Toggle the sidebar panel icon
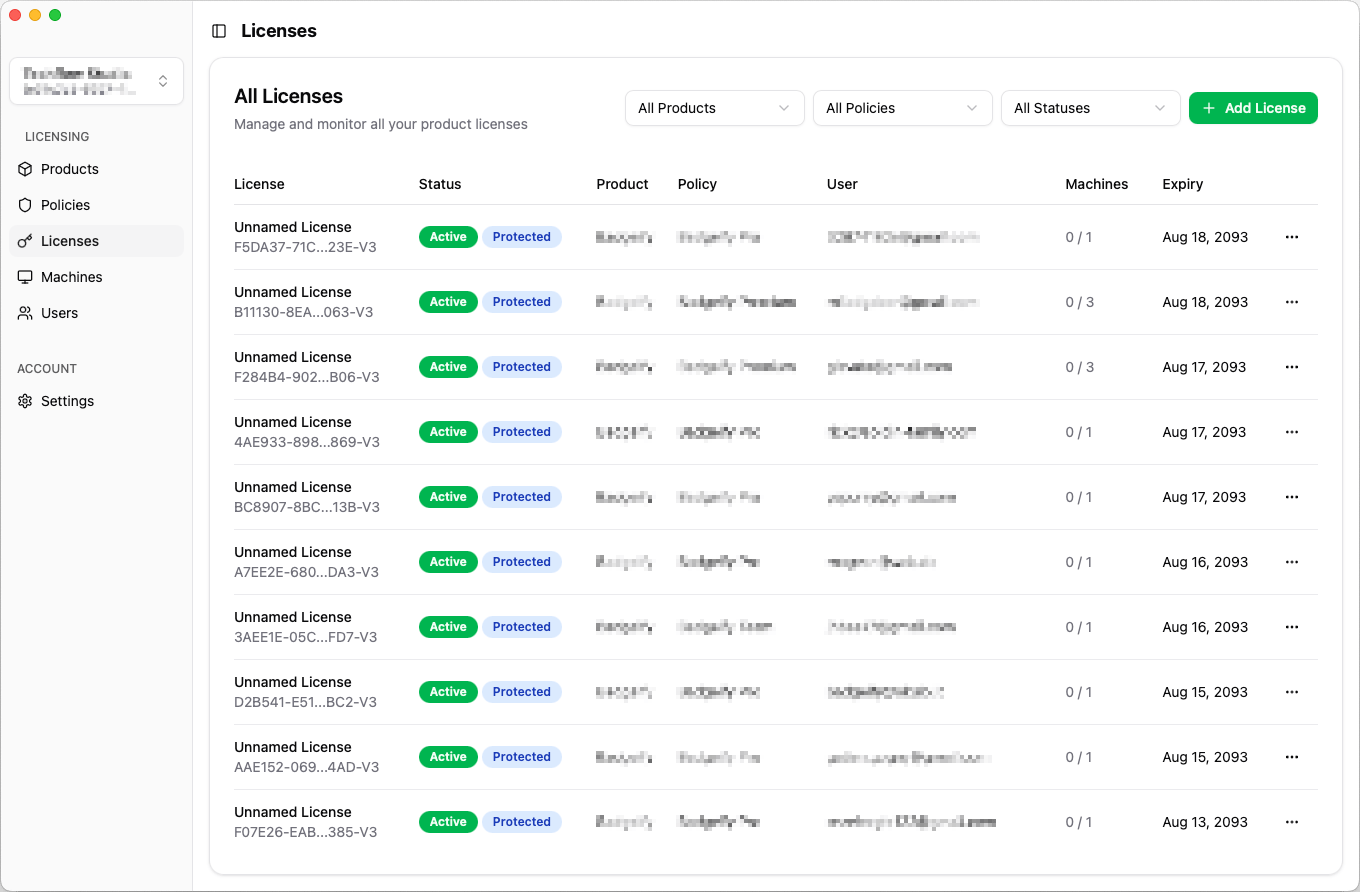 click(x=219, y=31)
